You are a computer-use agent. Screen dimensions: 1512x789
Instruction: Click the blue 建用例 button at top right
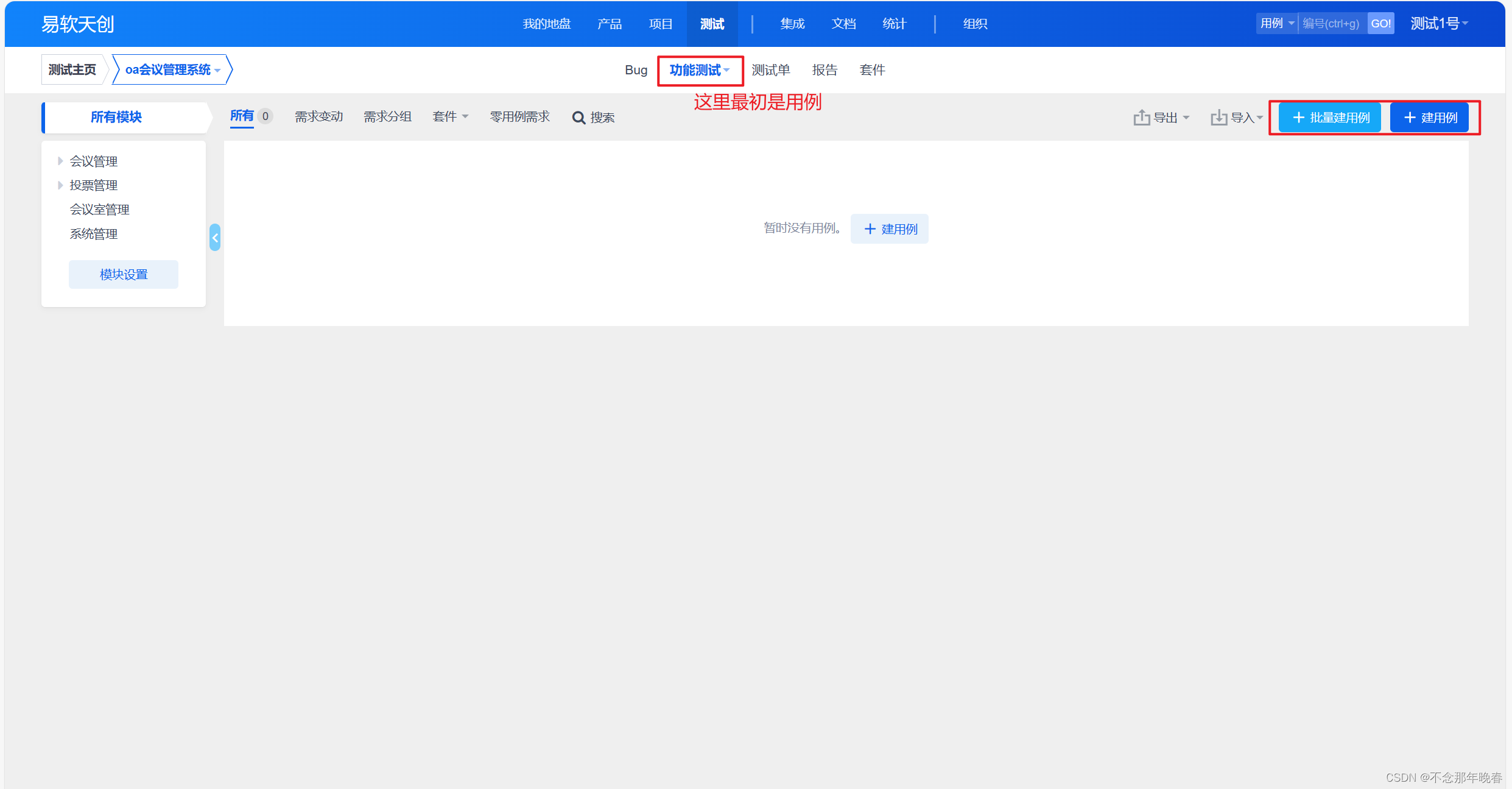click(x=1430, y=118)
